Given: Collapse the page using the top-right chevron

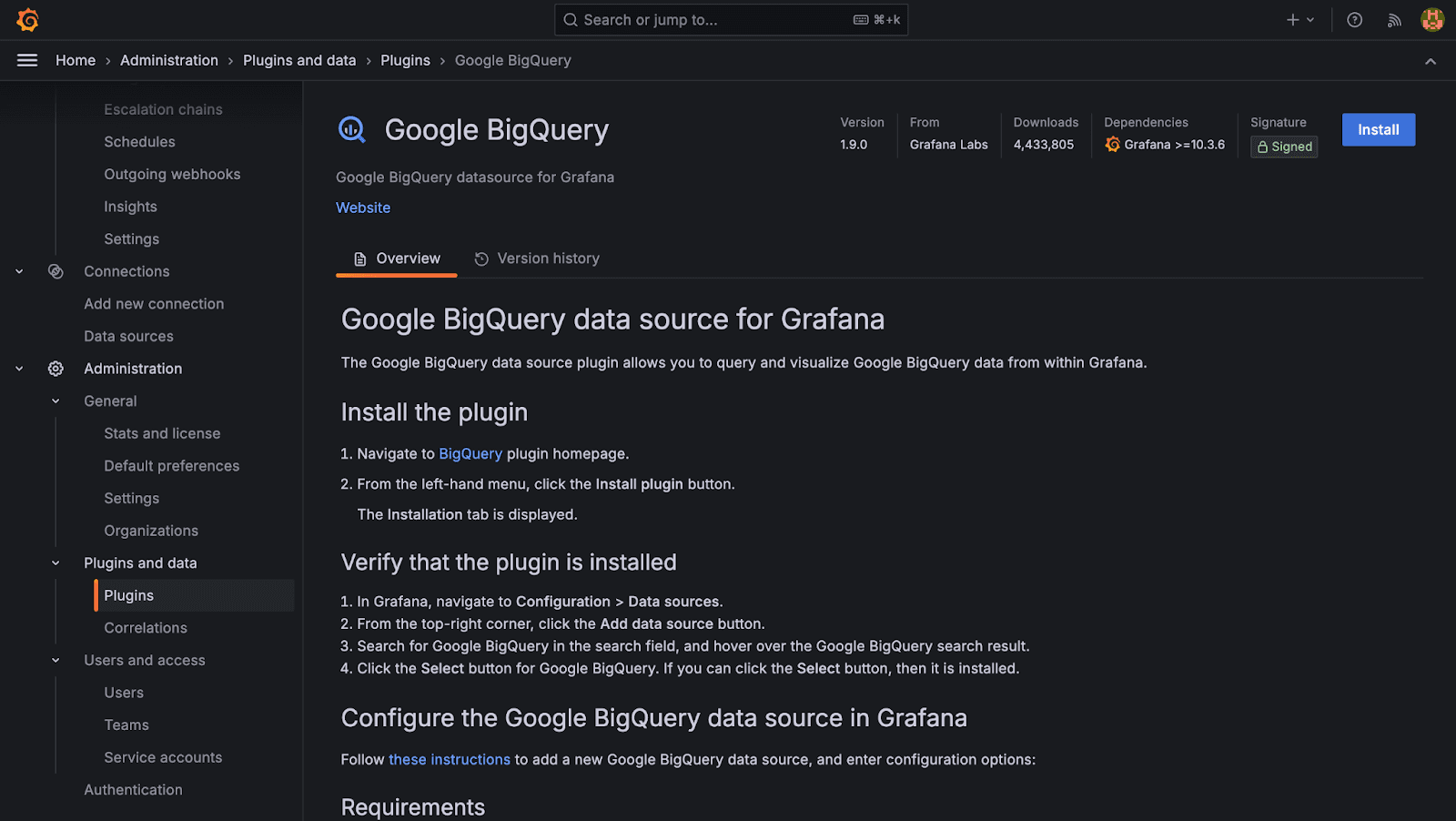Looking at the screenshot, I should (x=1430, y=60).
